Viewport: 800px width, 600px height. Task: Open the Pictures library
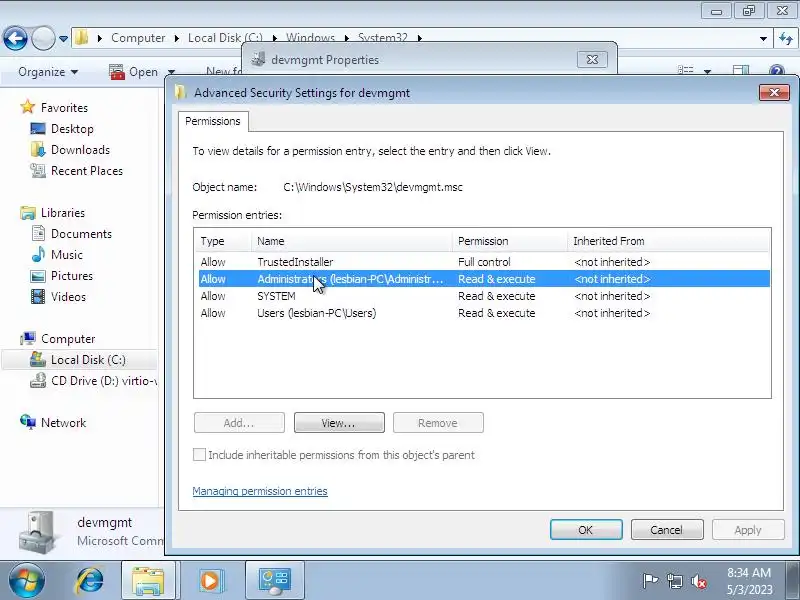pos(71,276)
